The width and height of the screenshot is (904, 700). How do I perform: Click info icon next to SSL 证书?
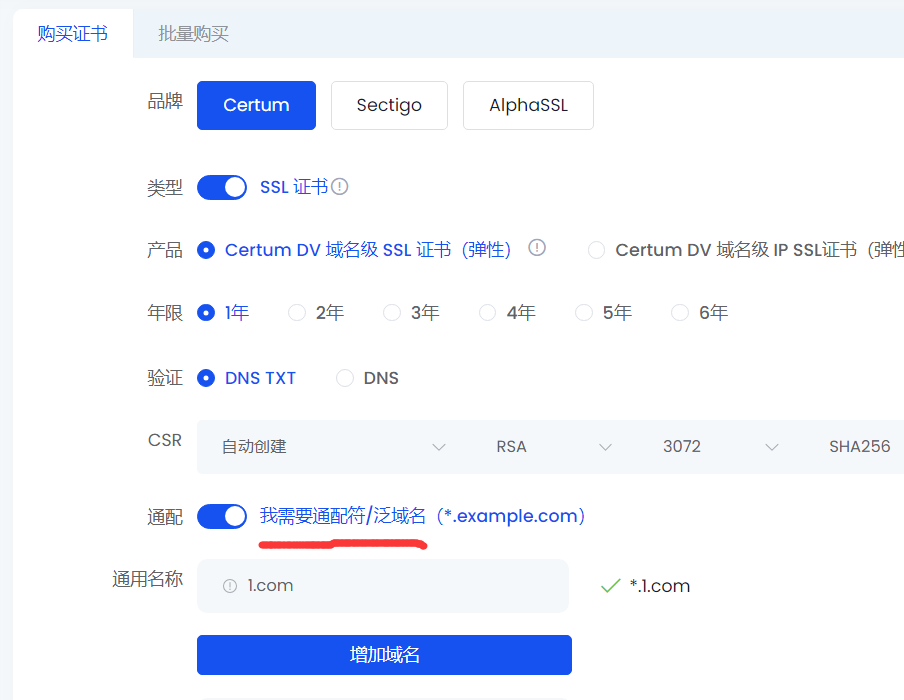click(340, 187)
